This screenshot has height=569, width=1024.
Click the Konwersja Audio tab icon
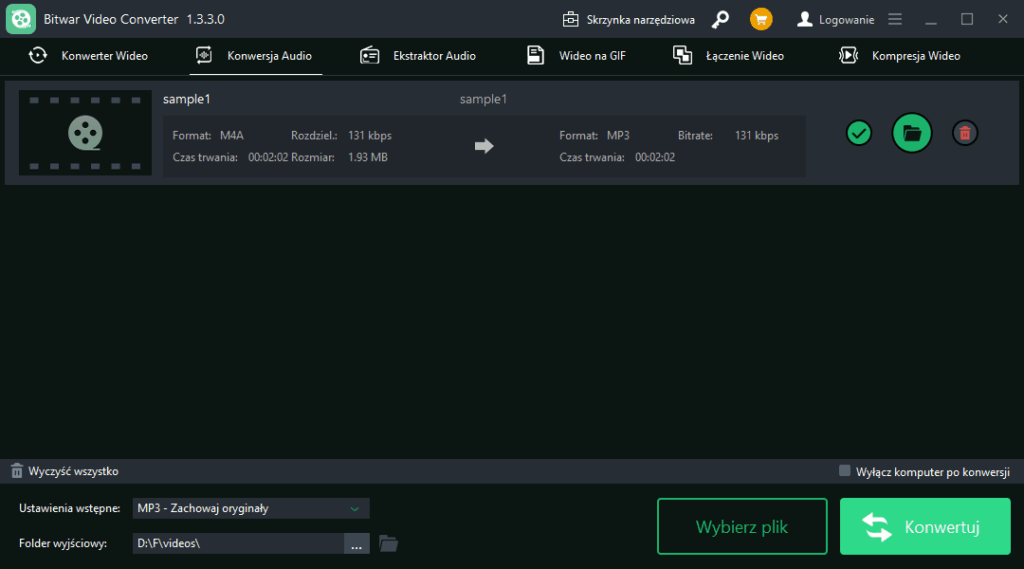click(x=204, y=56)
